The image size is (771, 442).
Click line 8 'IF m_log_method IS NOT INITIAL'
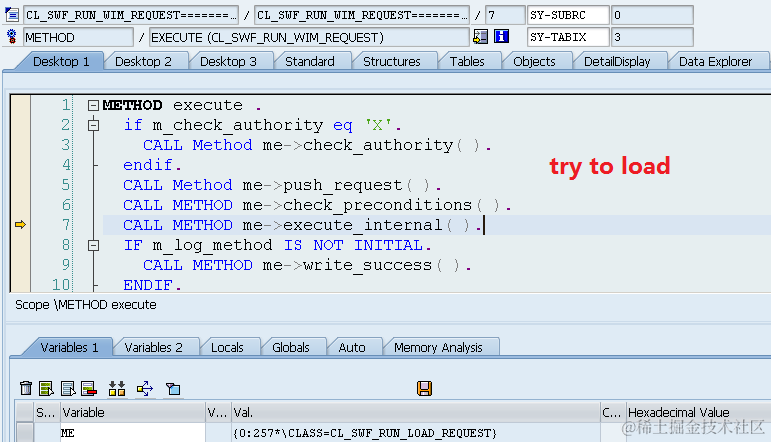tap(278, 245)
